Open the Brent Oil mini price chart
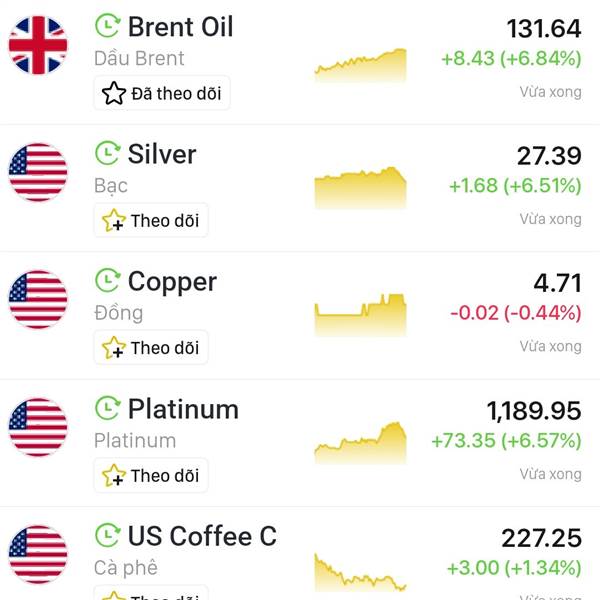Viewport: 600px width, 600px height. (360, 65)
